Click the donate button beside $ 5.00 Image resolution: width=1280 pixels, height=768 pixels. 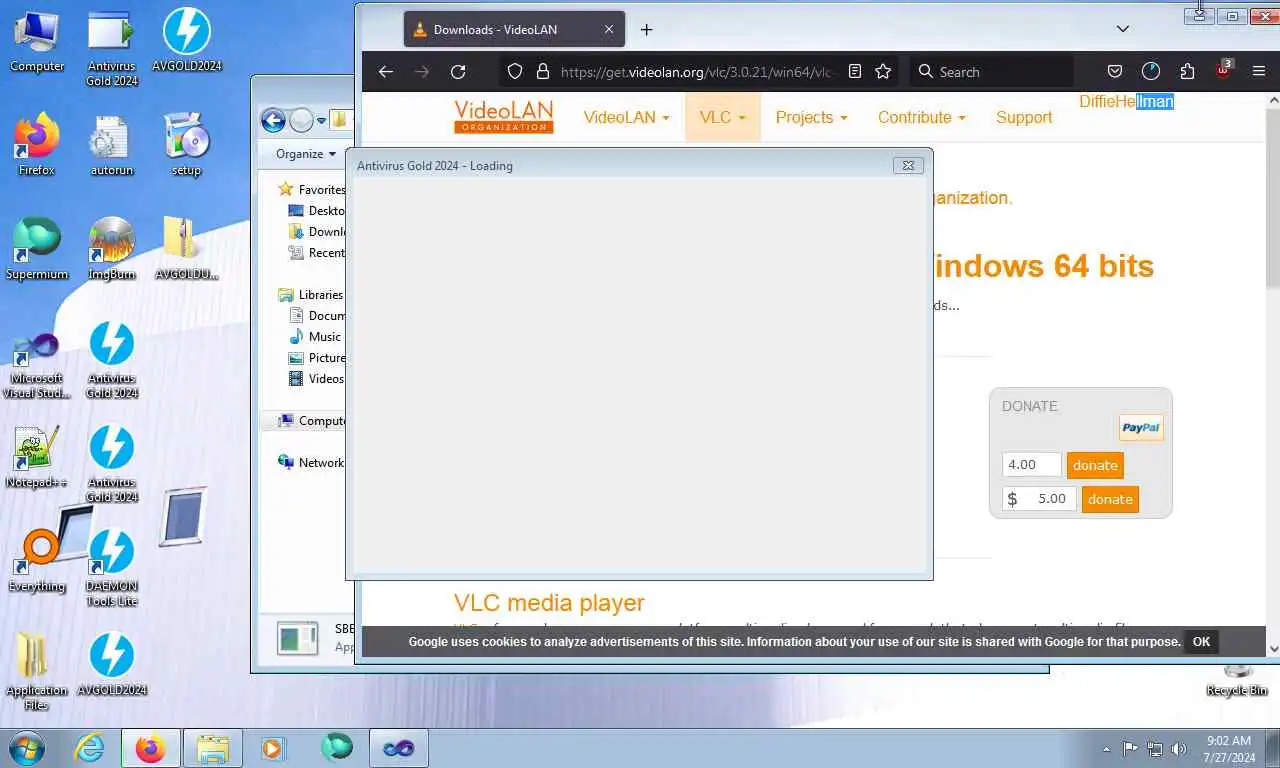point(1110,499)
